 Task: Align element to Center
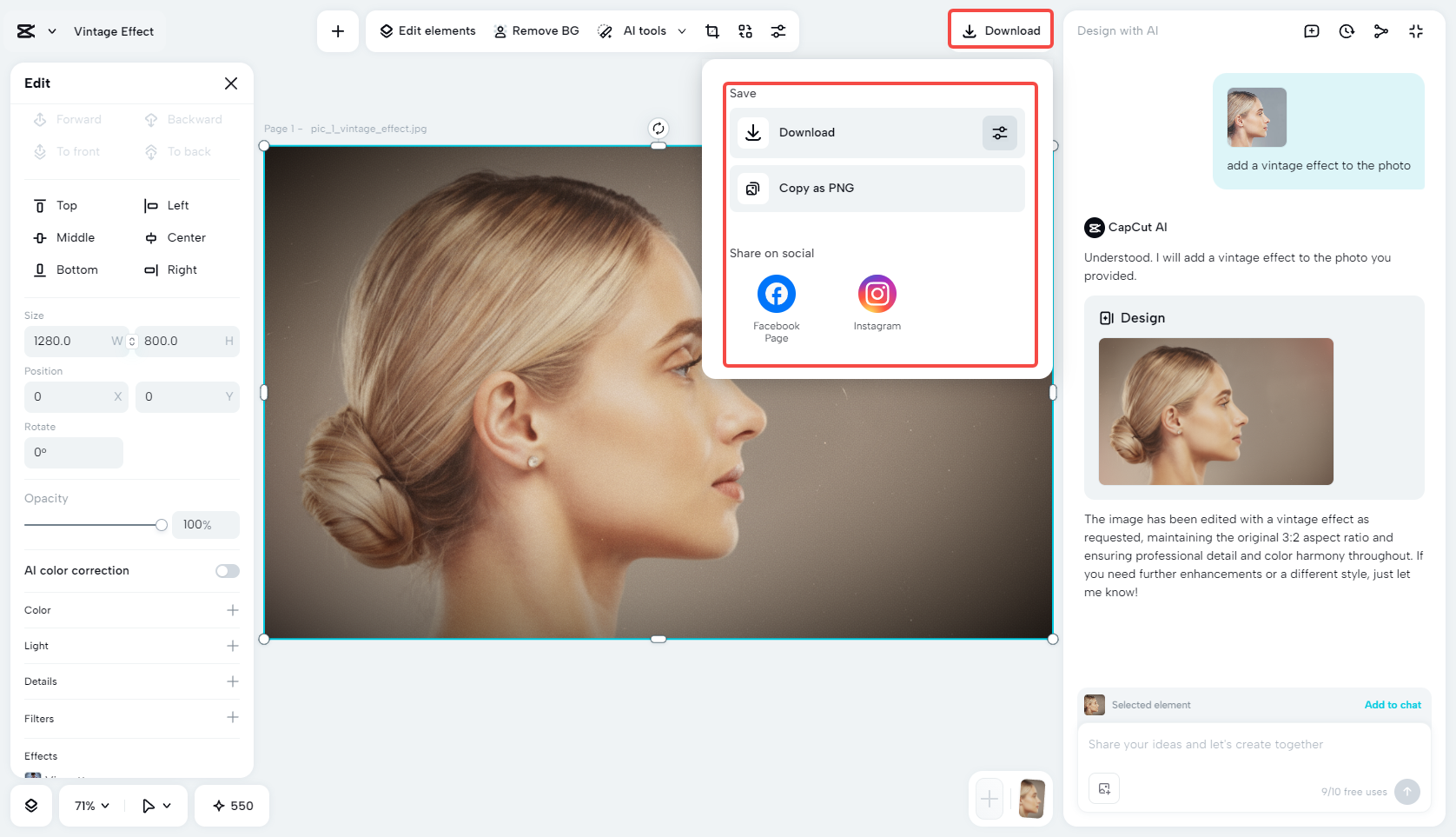click(175, 238)
